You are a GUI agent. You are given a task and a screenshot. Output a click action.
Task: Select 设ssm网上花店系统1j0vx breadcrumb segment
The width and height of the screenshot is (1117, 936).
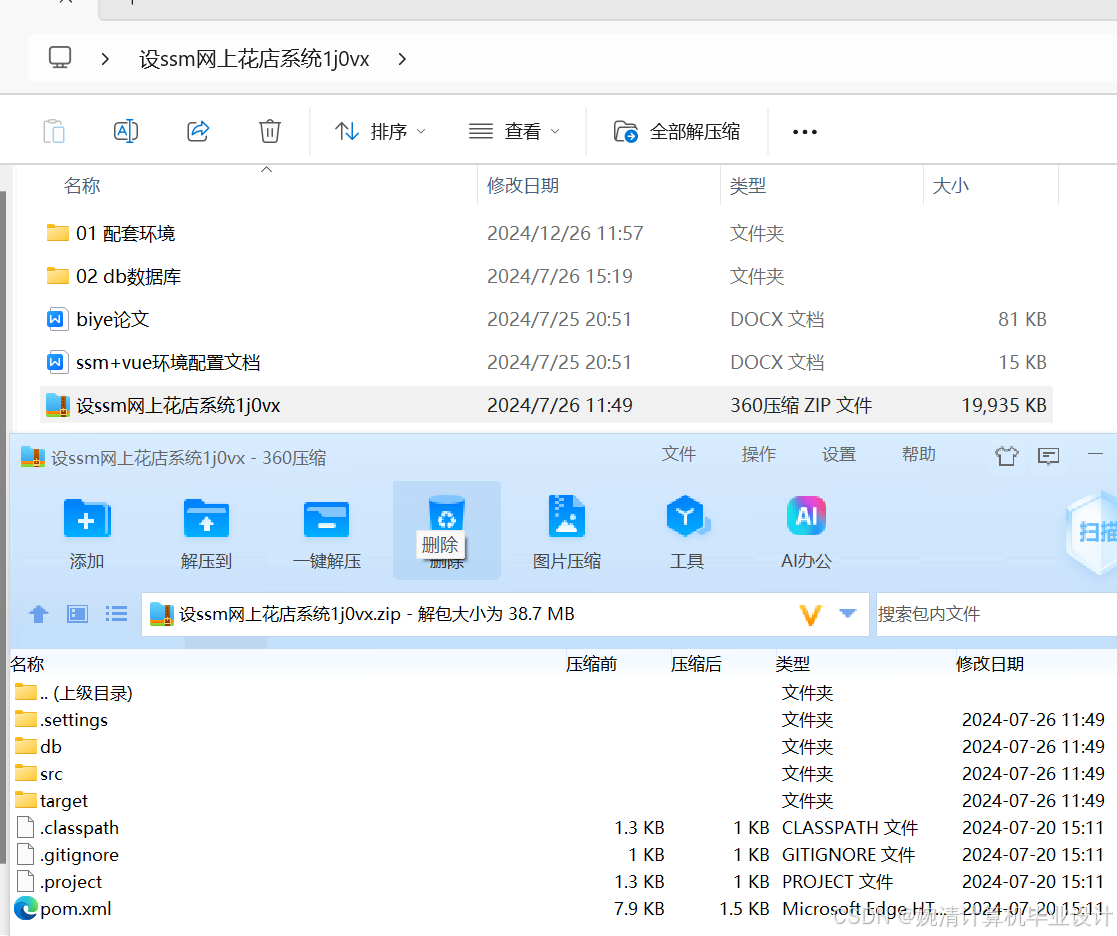pos(254,59)
